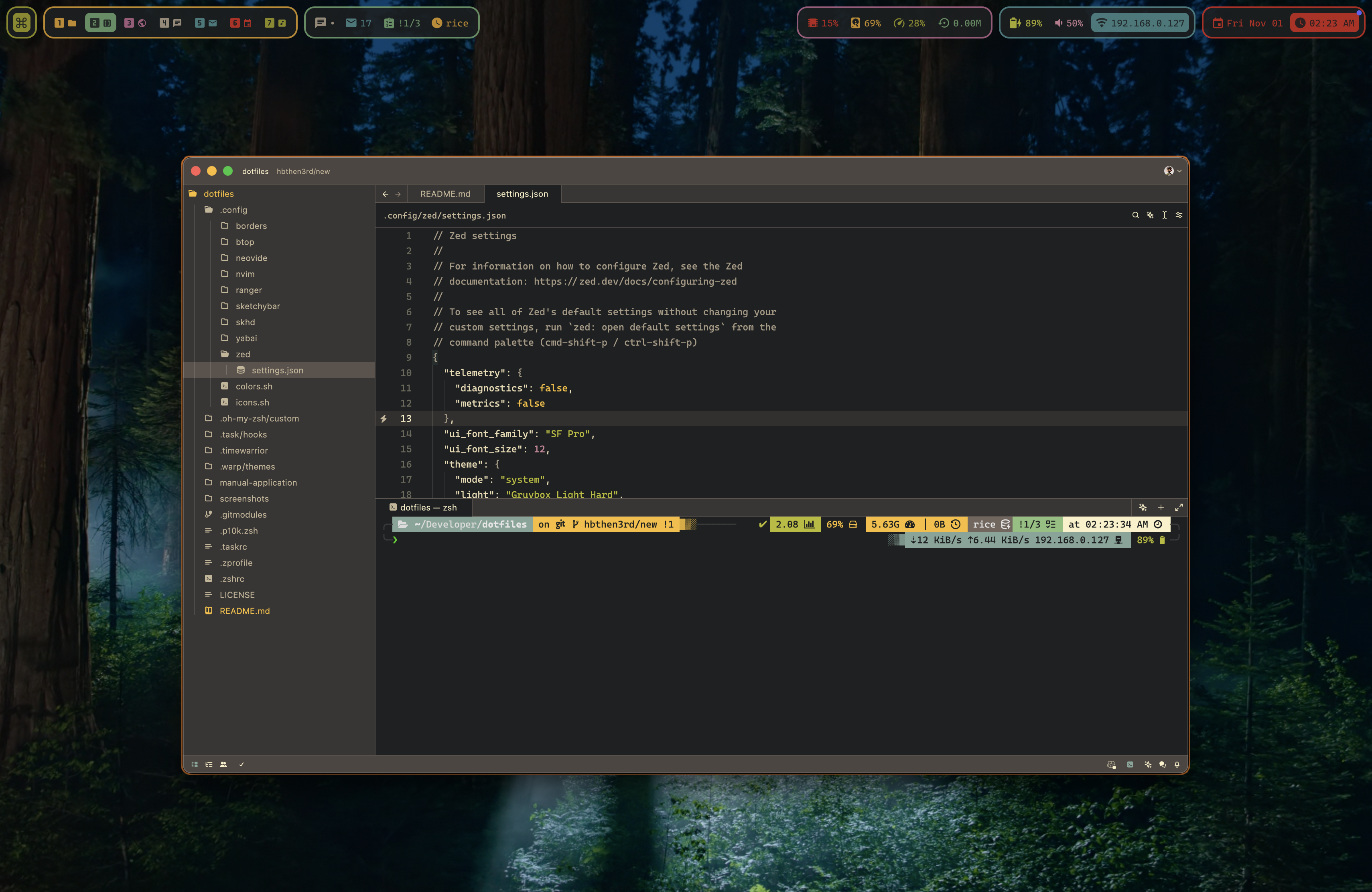
Task: Open the LICENSE file
Action: pyautogui.click(x=279, y=595)
